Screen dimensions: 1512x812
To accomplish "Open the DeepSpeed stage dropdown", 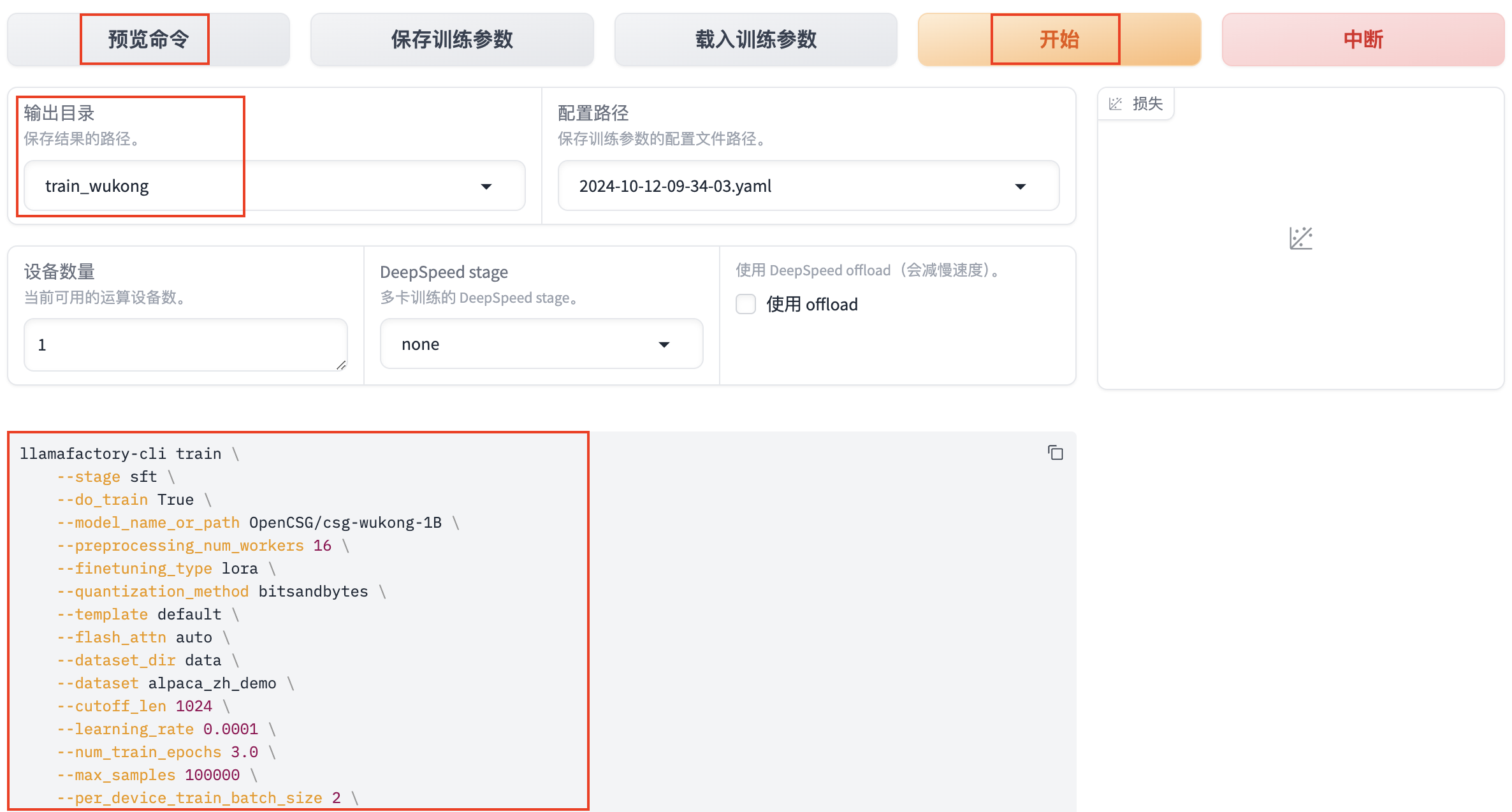I will (664, 344).
